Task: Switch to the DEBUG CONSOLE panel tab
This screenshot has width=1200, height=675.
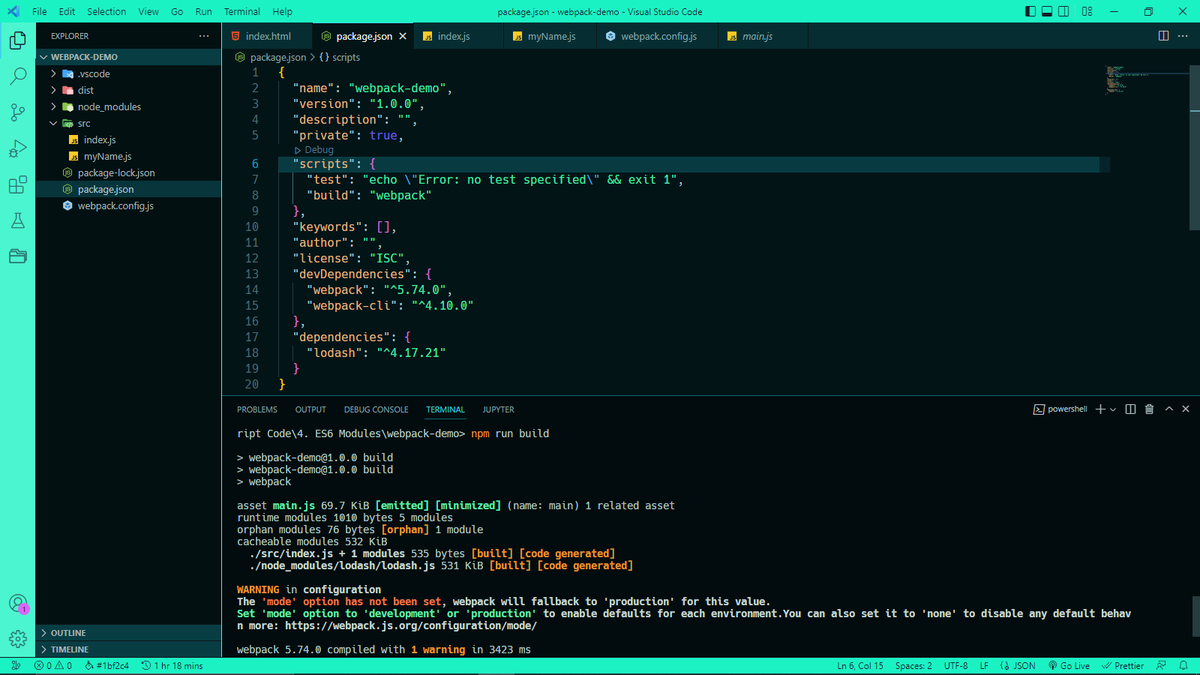Action: [376, 409]
